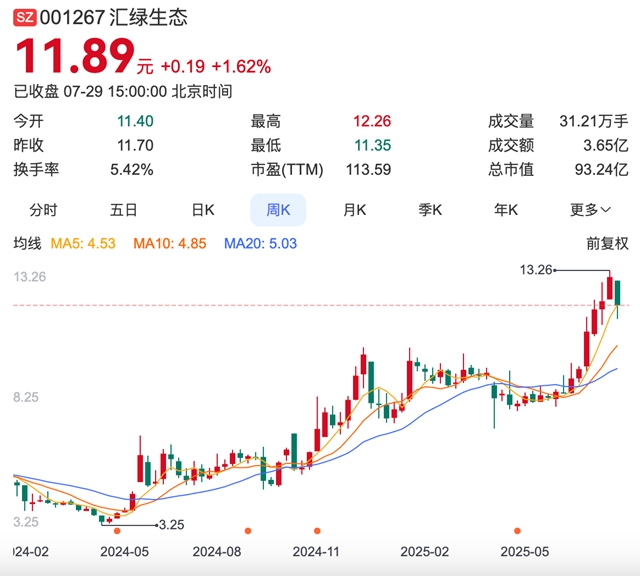Open the 季K quarterly chart tab
Viewport: 640px width, 576px height.
coord(430,210)
